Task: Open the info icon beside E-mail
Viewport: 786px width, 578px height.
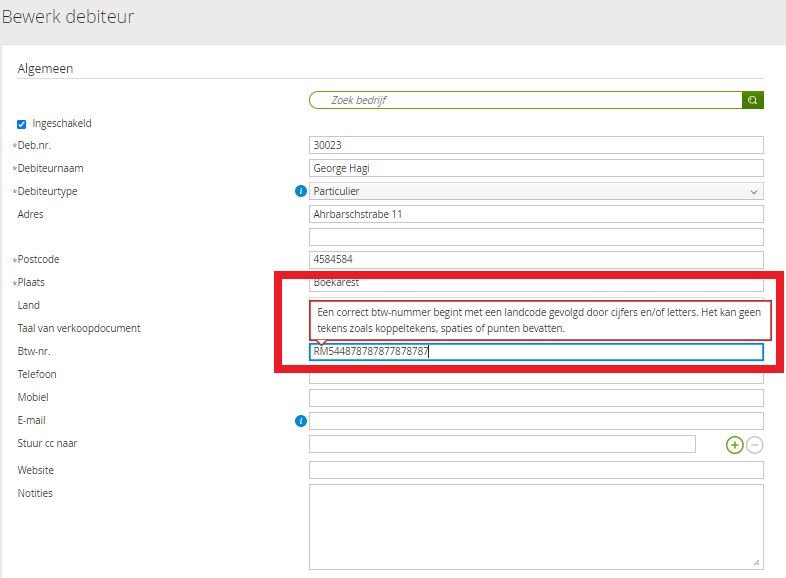Action: click(301, 421)
